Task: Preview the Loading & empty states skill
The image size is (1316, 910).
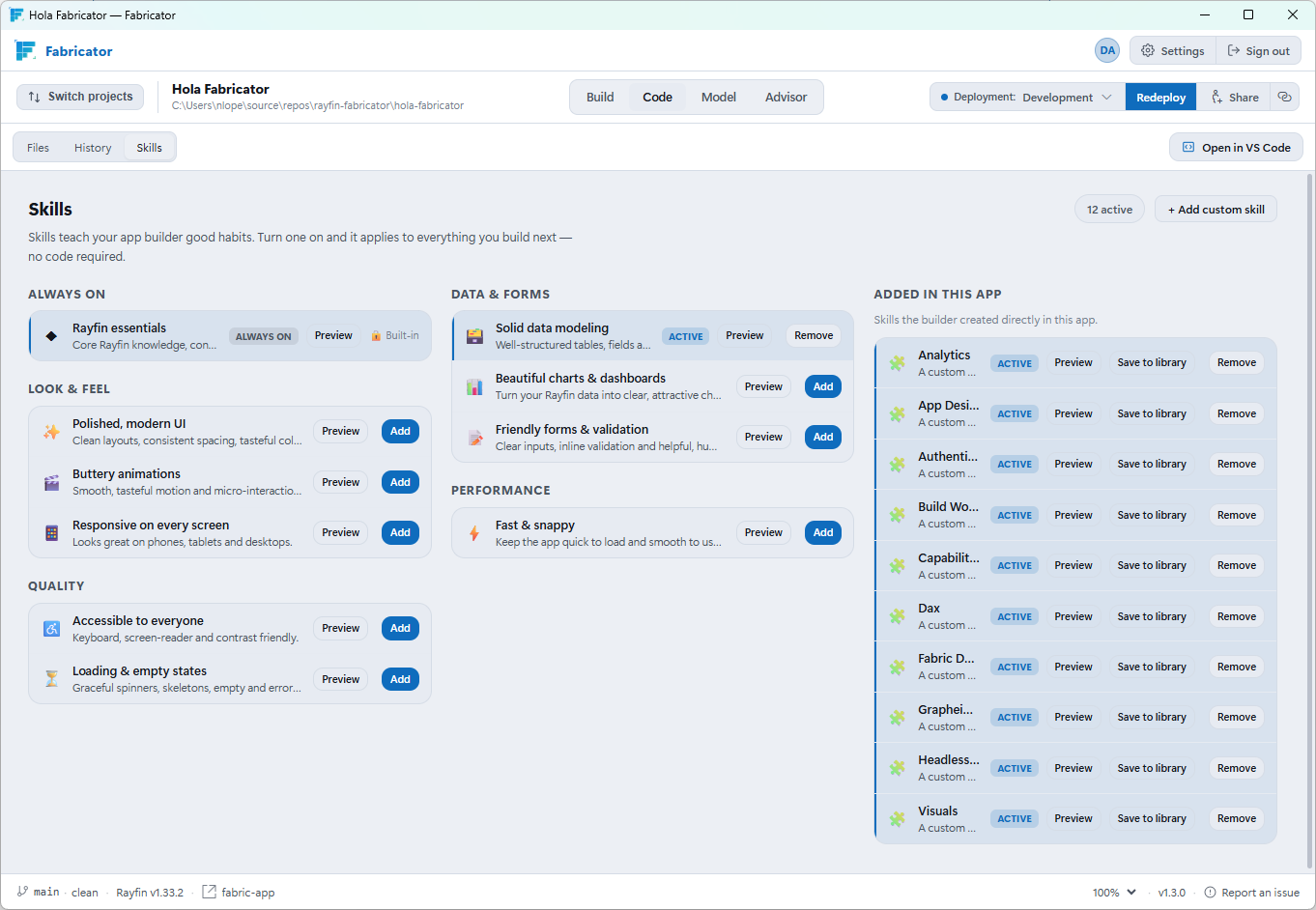Action: point(340,679)
